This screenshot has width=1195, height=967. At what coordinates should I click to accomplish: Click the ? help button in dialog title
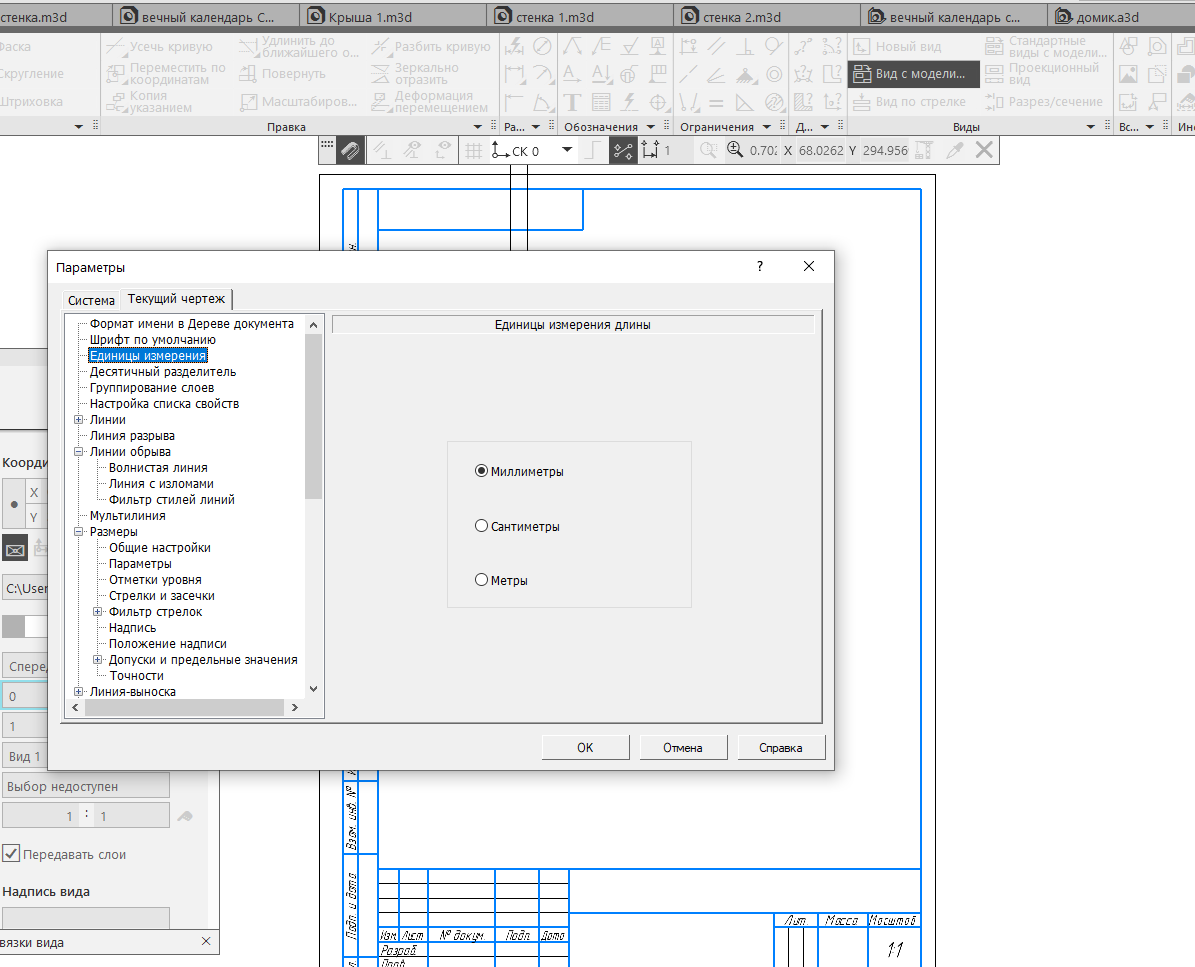coord(760,266)
